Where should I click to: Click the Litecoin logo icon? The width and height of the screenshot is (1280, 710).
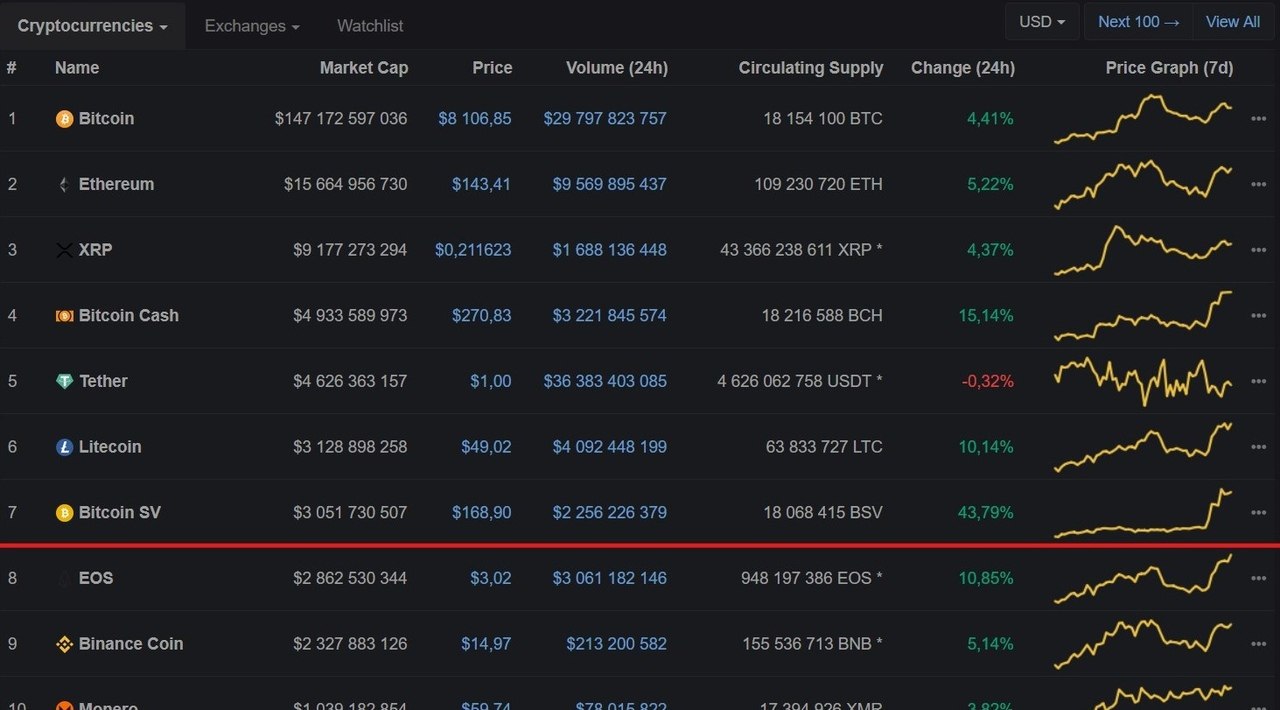coord(64,447)
